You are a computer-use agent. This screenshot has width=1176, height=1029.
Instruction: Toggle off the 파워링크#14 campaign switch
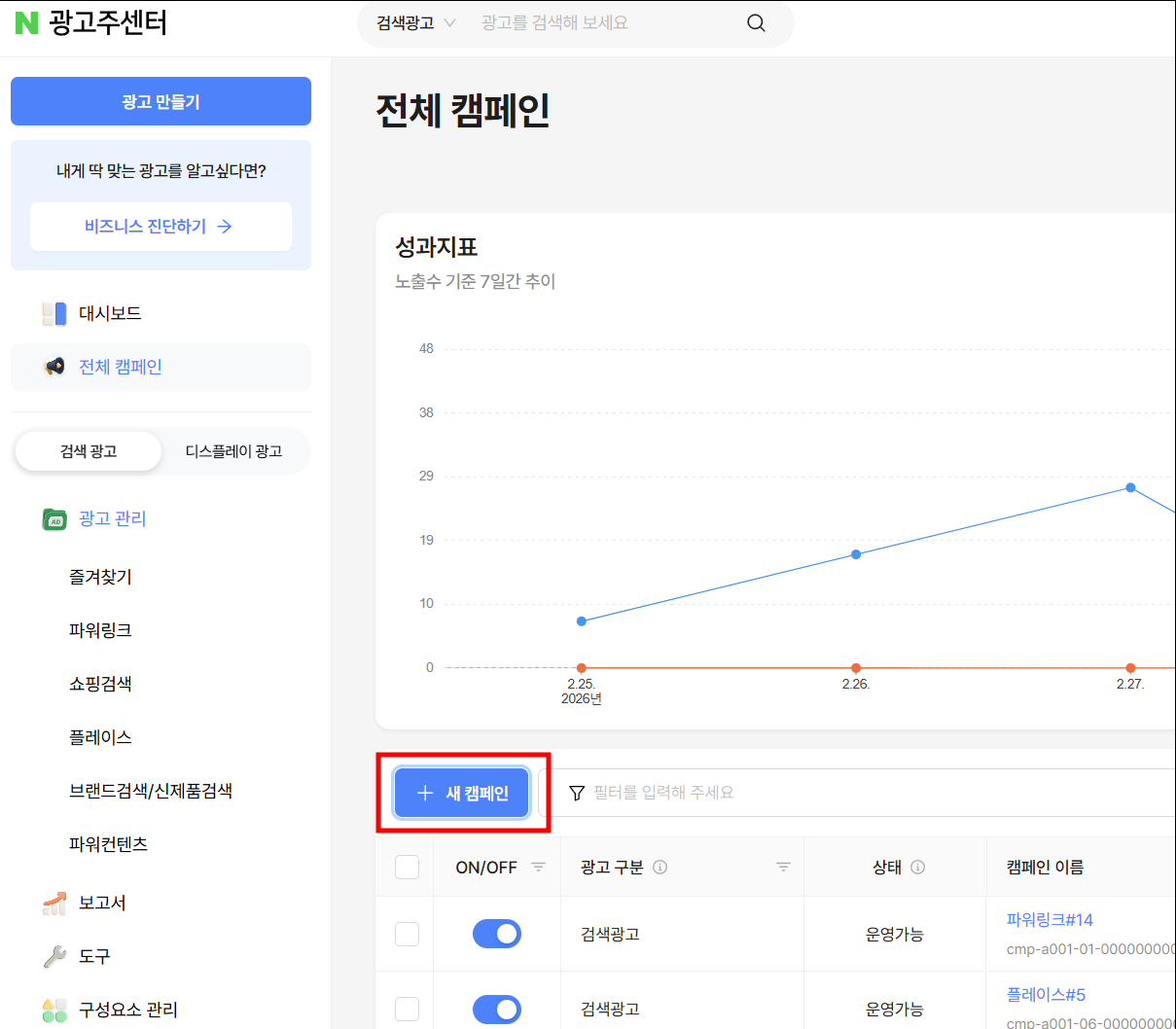pyautogui.click(x=497, y=934)
